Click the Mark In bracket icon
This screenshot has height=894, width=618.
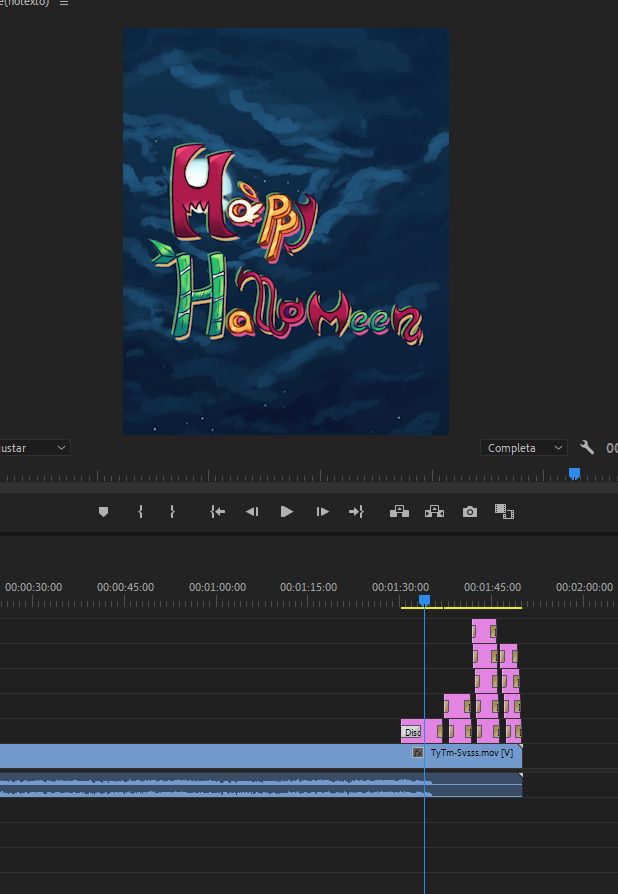tap(140, 512)
